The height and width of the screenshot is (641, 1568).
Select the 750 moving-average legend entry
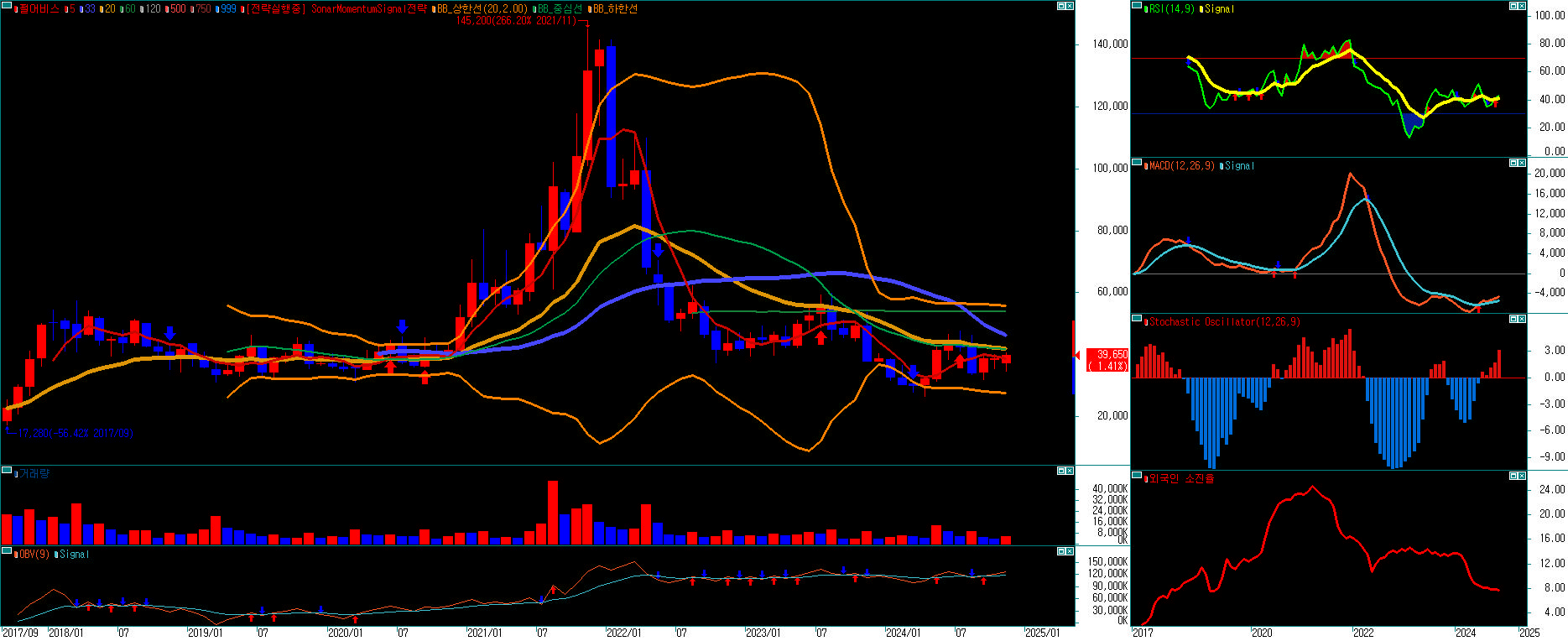(202, 8)
